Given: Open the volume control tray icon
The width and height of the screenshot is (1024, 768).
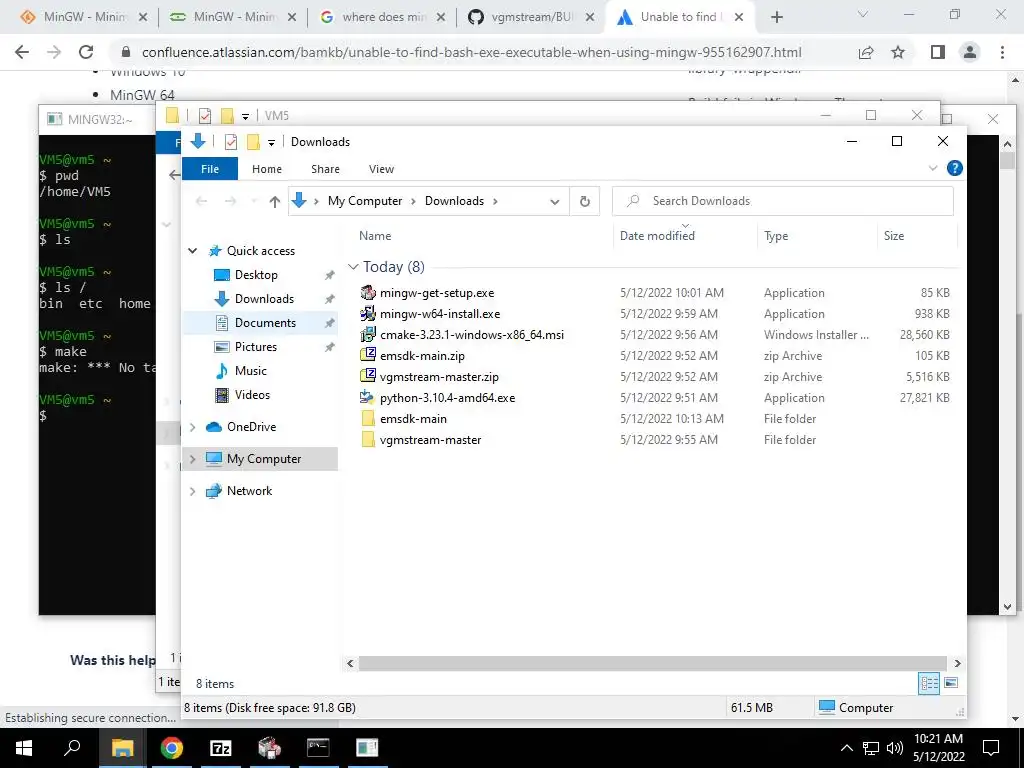Looking at the screenshot, I should pos(894,748).
